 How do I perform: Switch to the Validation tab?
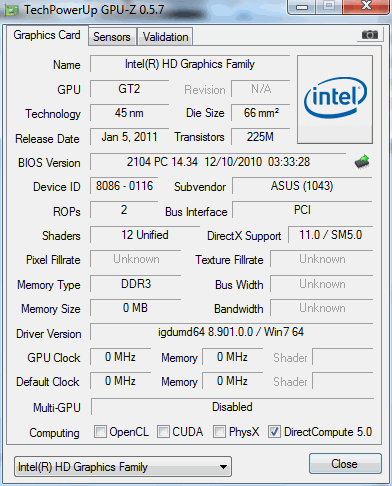[165, 37]
